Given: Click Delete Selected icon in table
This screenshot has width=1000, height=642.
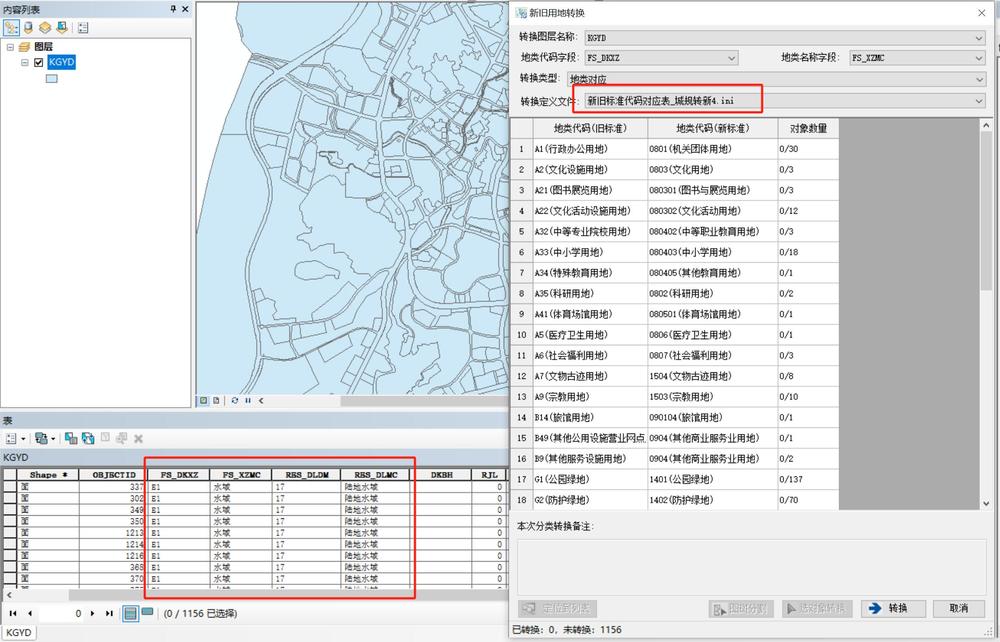Looking at the screenshot, I should [138, 439].
